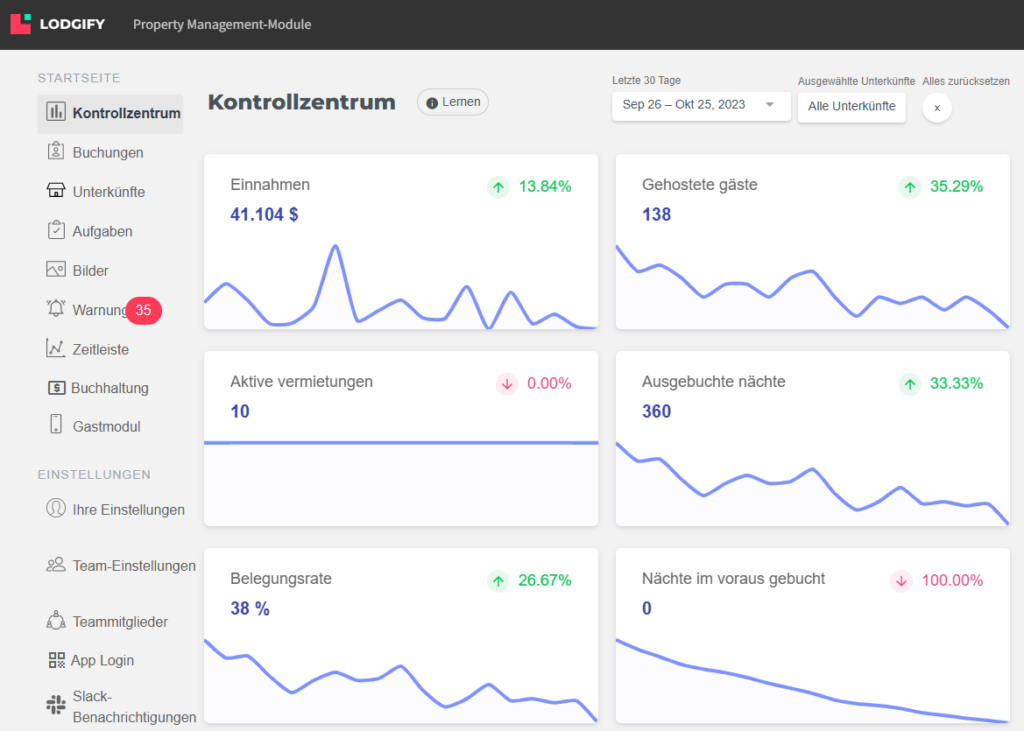Click the red down arrow beside 100.00%
1024x731 pixels.
click(901, 581)
